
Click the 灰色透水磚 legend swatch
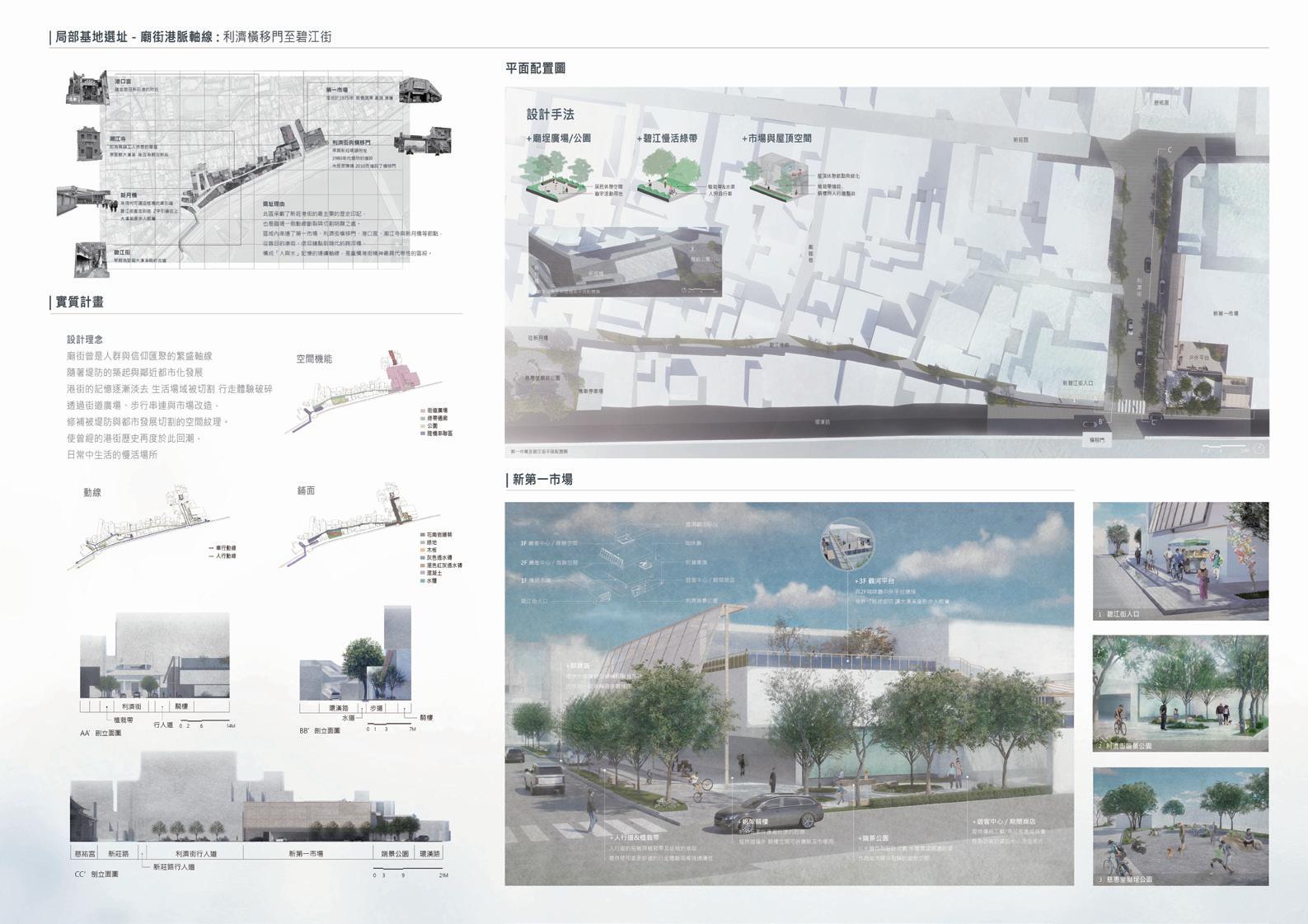pyautogui.click(x=422, y=558)
